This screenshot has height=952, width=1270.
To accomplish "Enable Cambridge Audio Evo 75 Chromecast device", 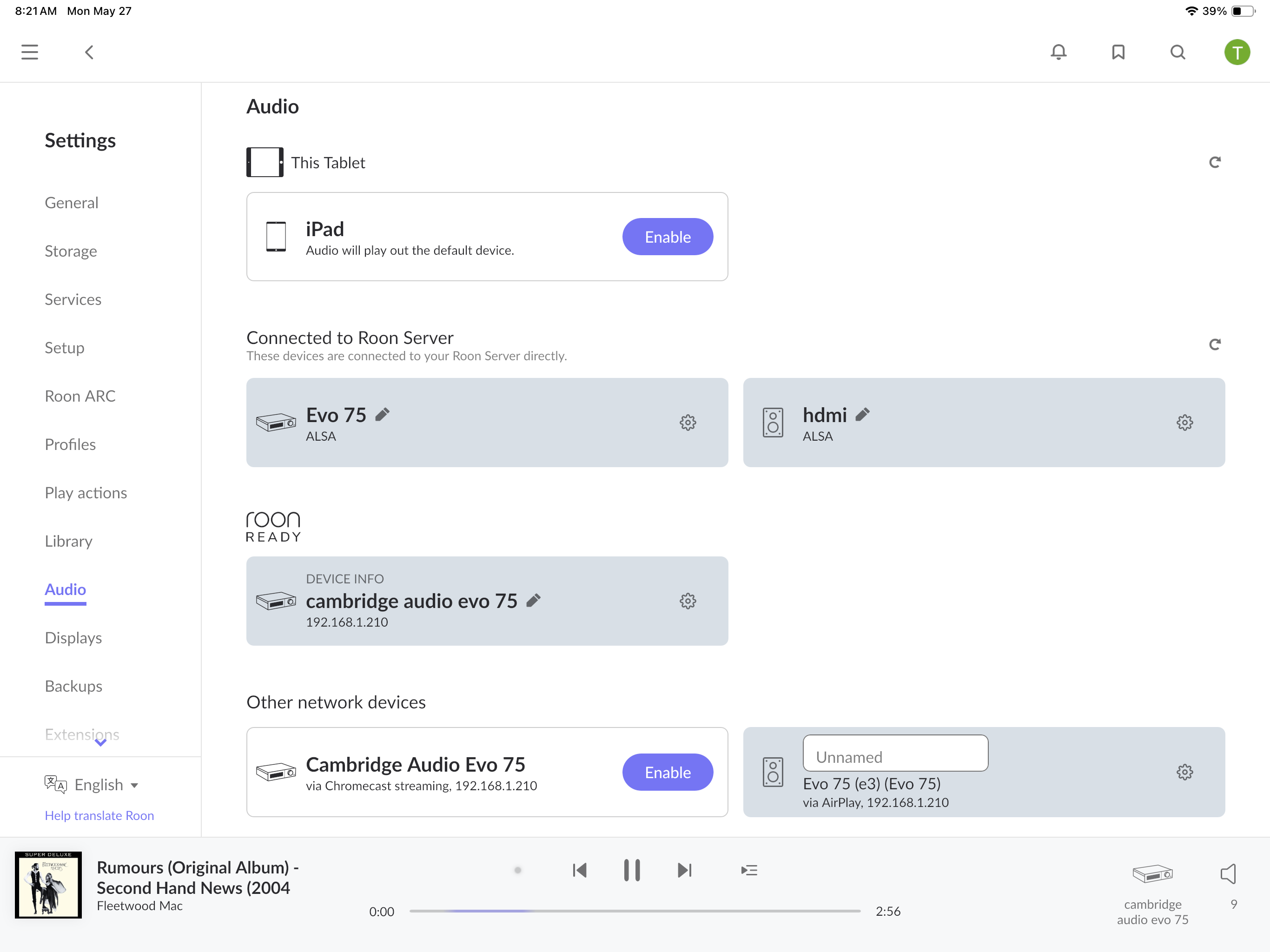I will point(668,772).
